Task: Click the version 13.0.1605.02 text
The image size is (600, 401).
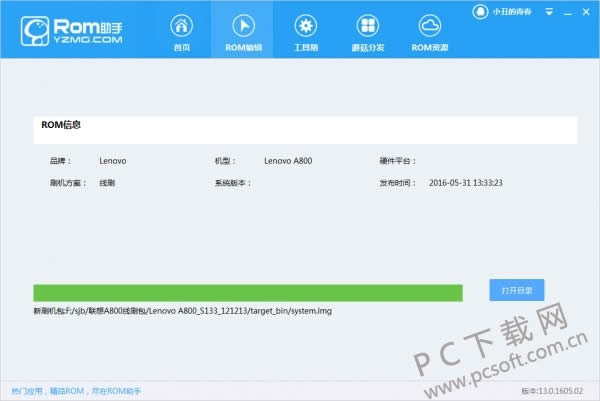Action: point(552,391)
